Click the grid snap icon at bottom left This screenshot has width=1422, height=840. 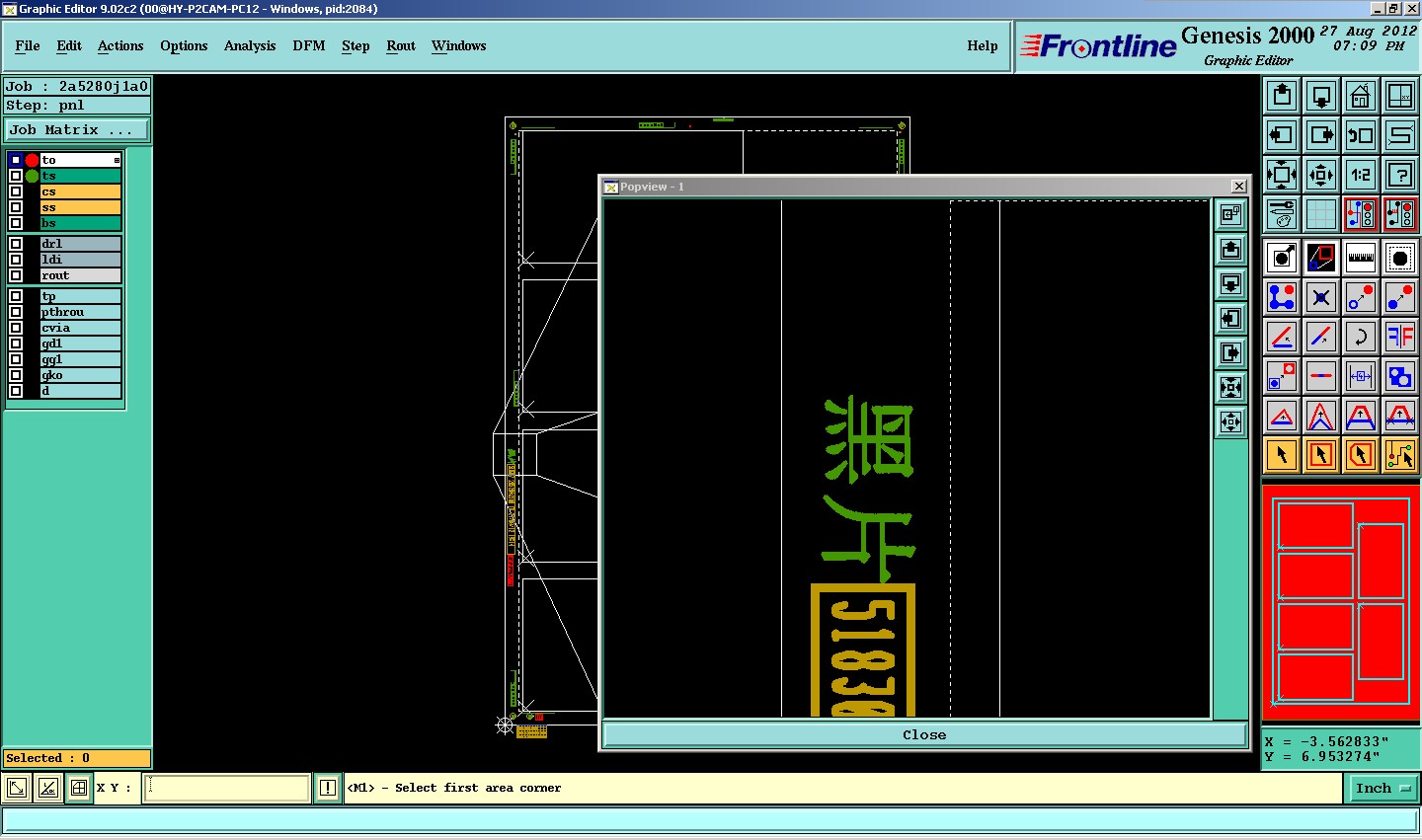pos(79,788)
